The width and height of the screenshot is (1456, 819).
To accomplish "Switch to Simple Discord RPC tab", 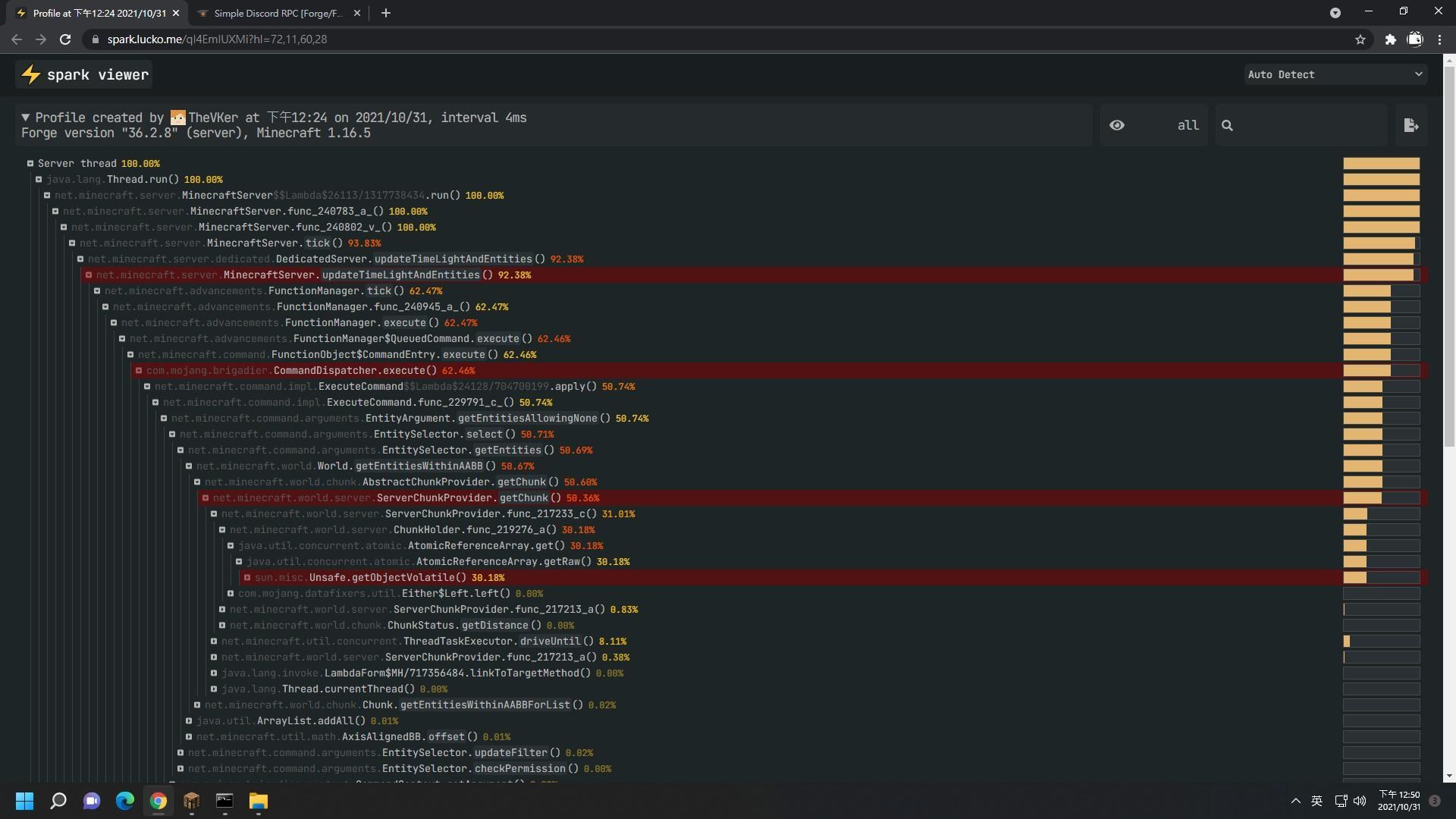I will tap(278, 13).
